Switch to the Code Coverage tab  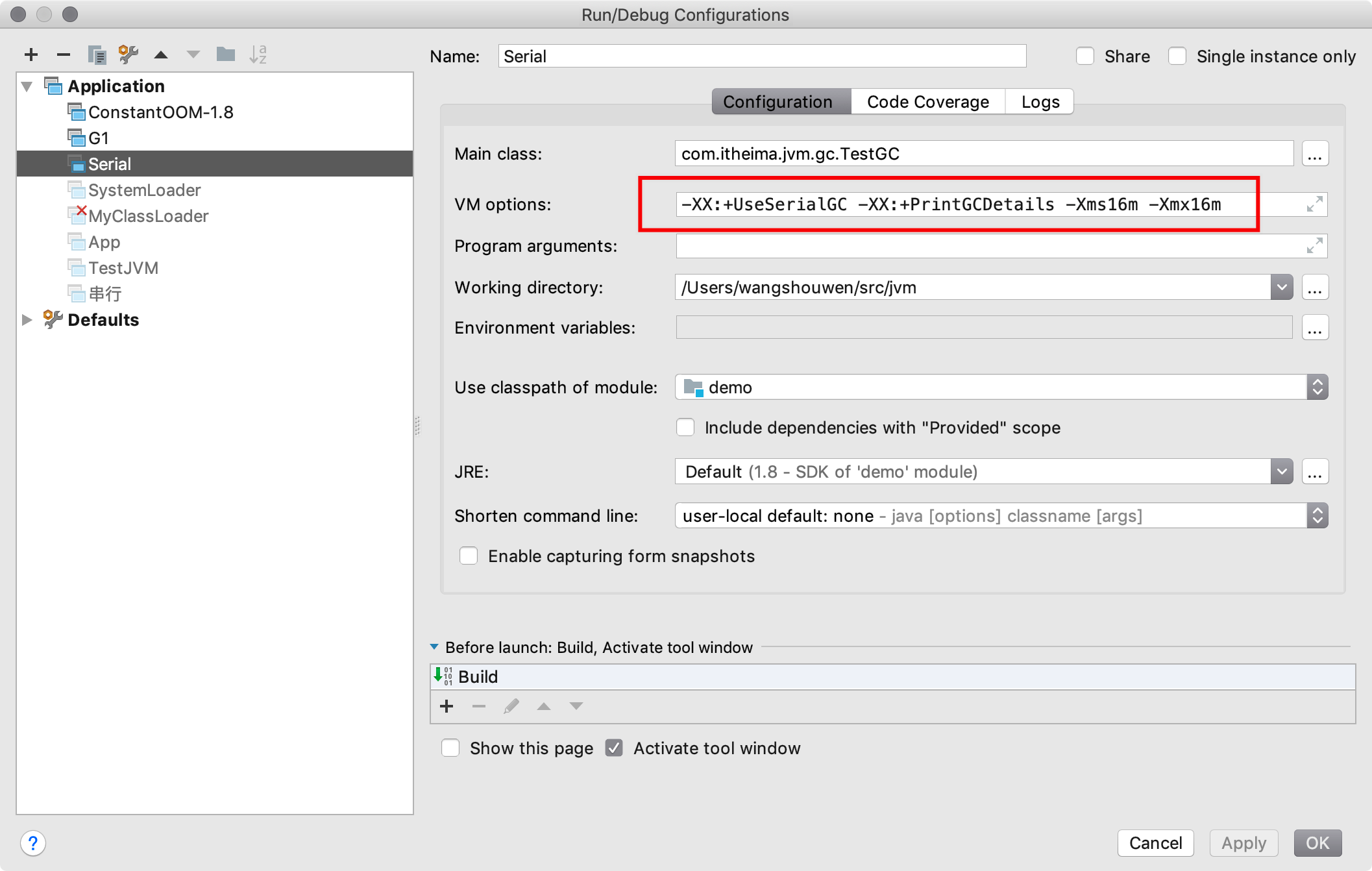pyautogui.click(x=927, y=102)
